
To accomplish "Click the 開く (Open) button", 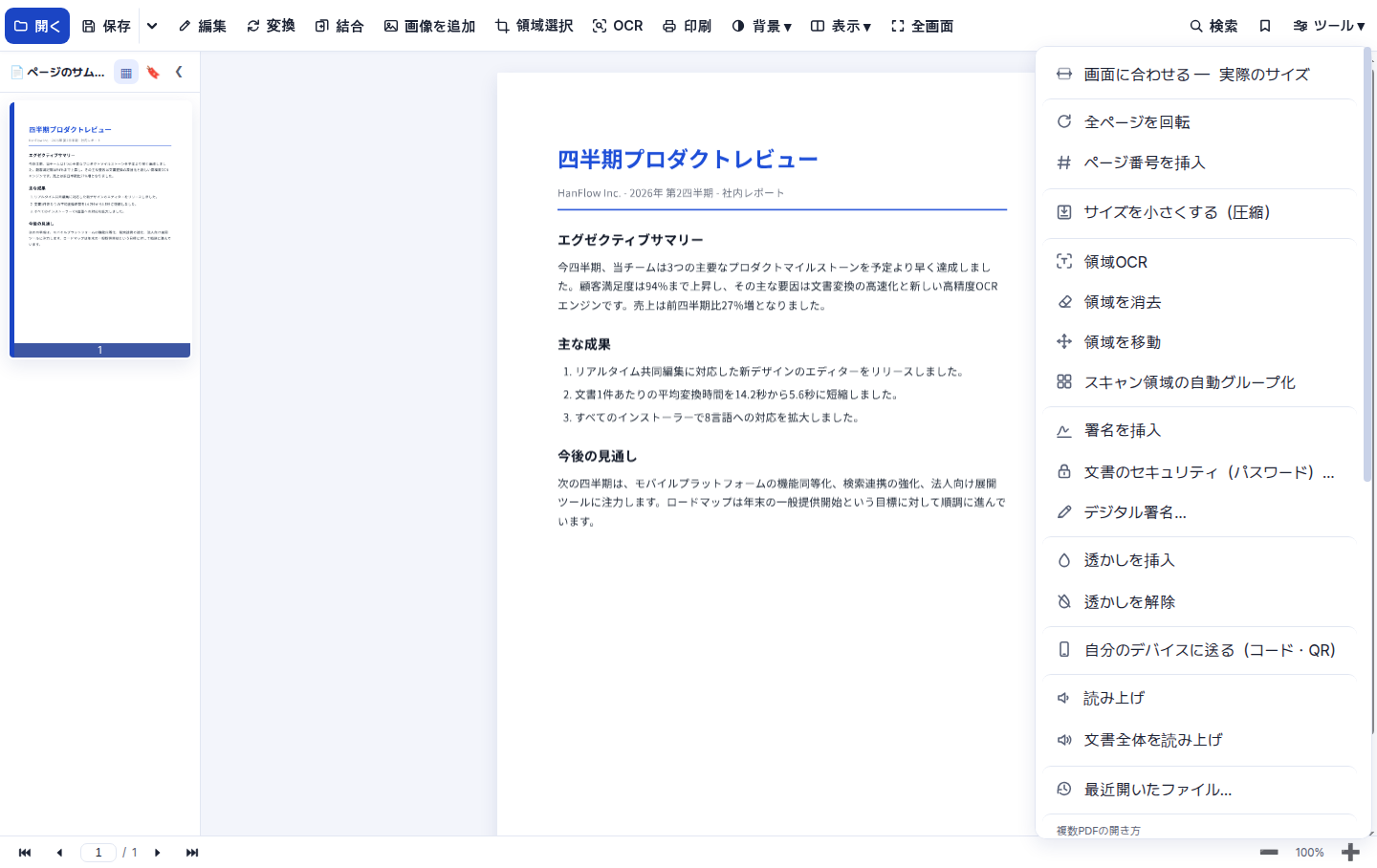I will [37, 26].
